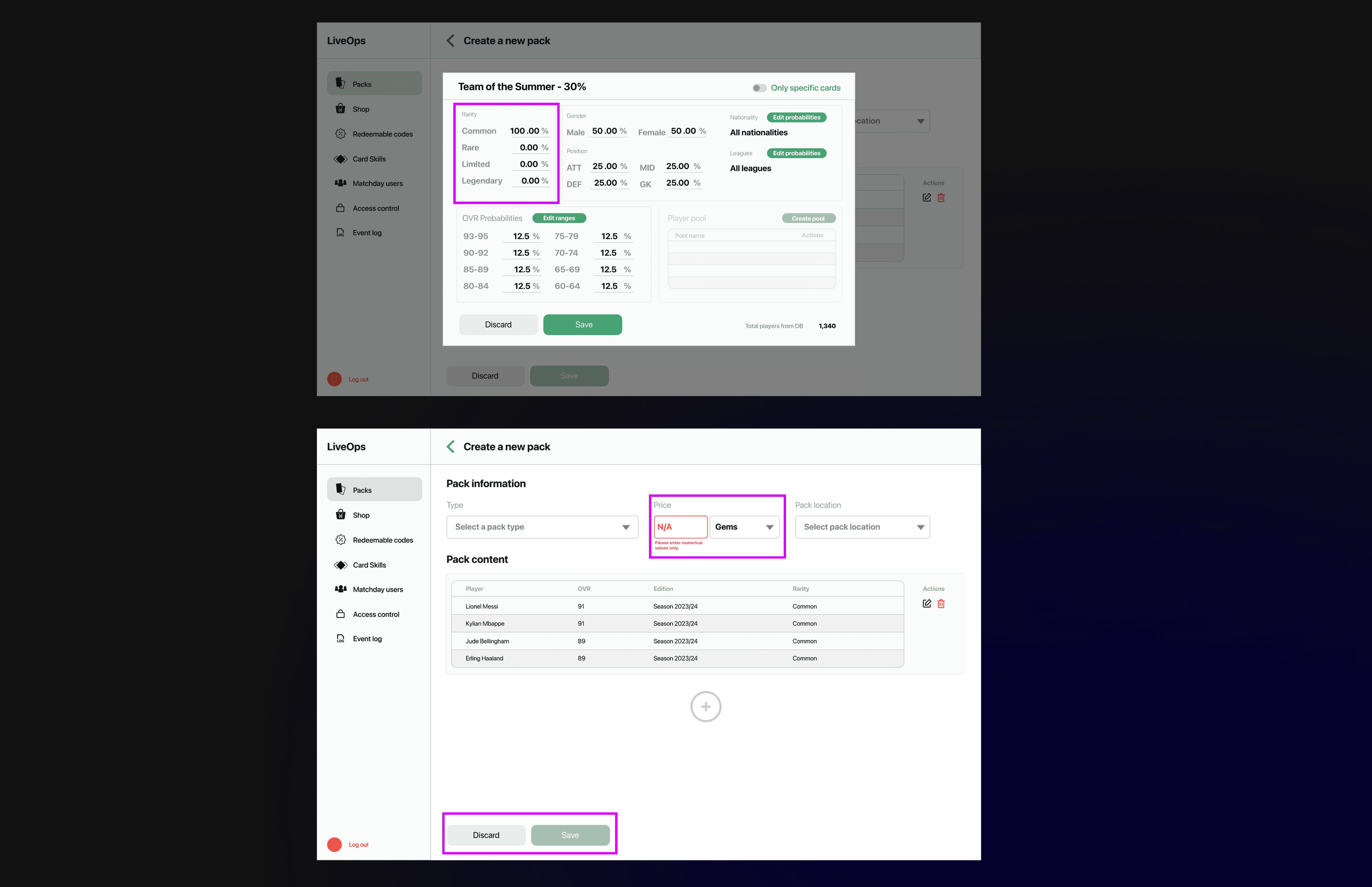Open the Select a pack type dropdown
This screenshot has width=1372, height=887.
pos(542,527)
